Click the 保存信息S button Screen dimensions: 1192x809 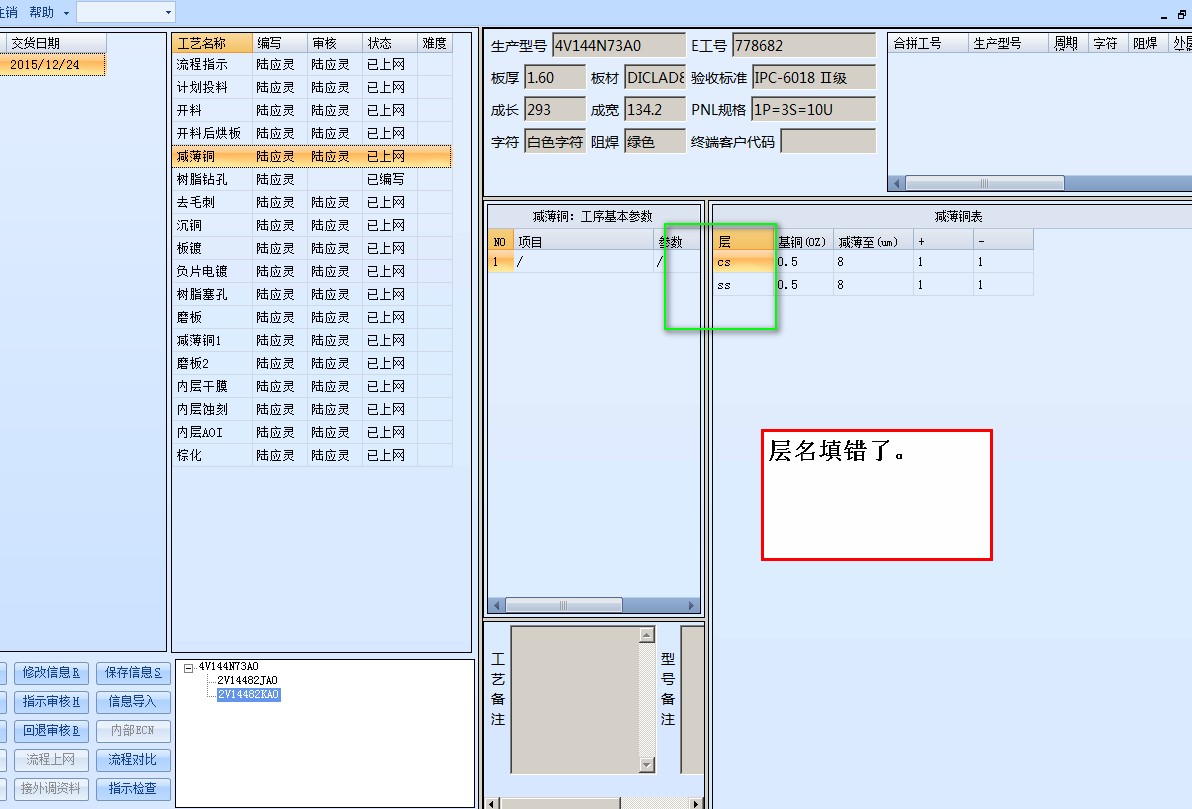click(x=133, y=673)
